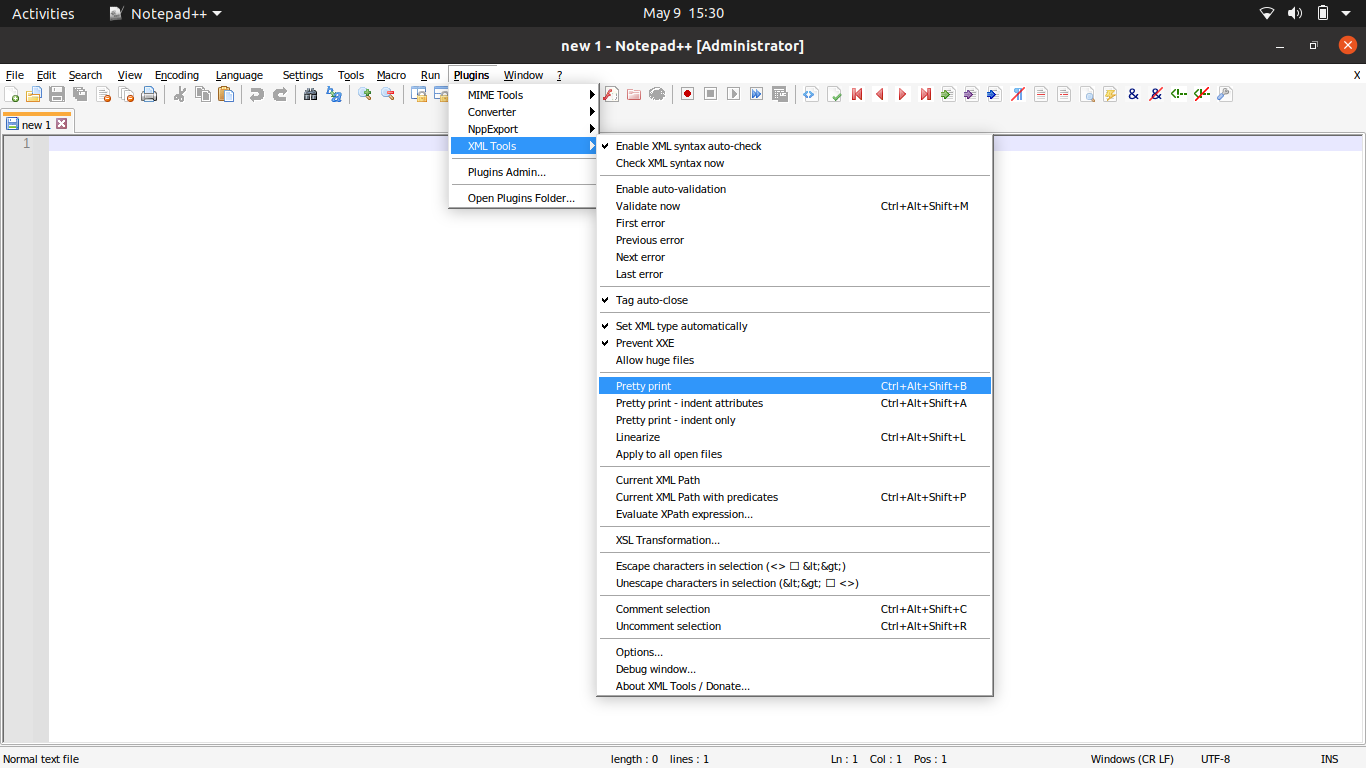Open the Language menu

pos(239,75)
